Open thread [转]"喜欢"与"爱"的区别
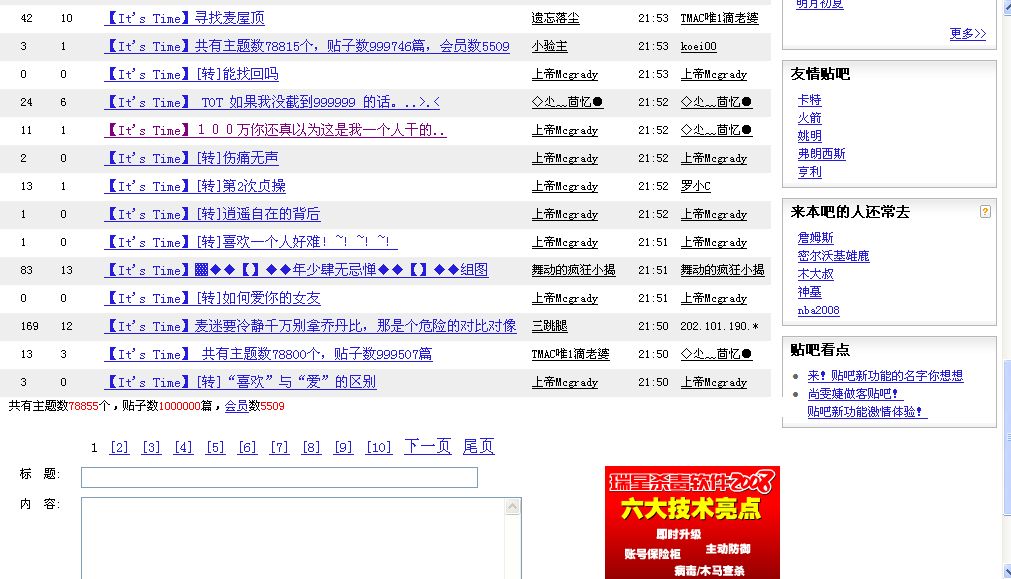This screenshot has width=1011, height=579. pyautogui.click(x=240, y=382)
